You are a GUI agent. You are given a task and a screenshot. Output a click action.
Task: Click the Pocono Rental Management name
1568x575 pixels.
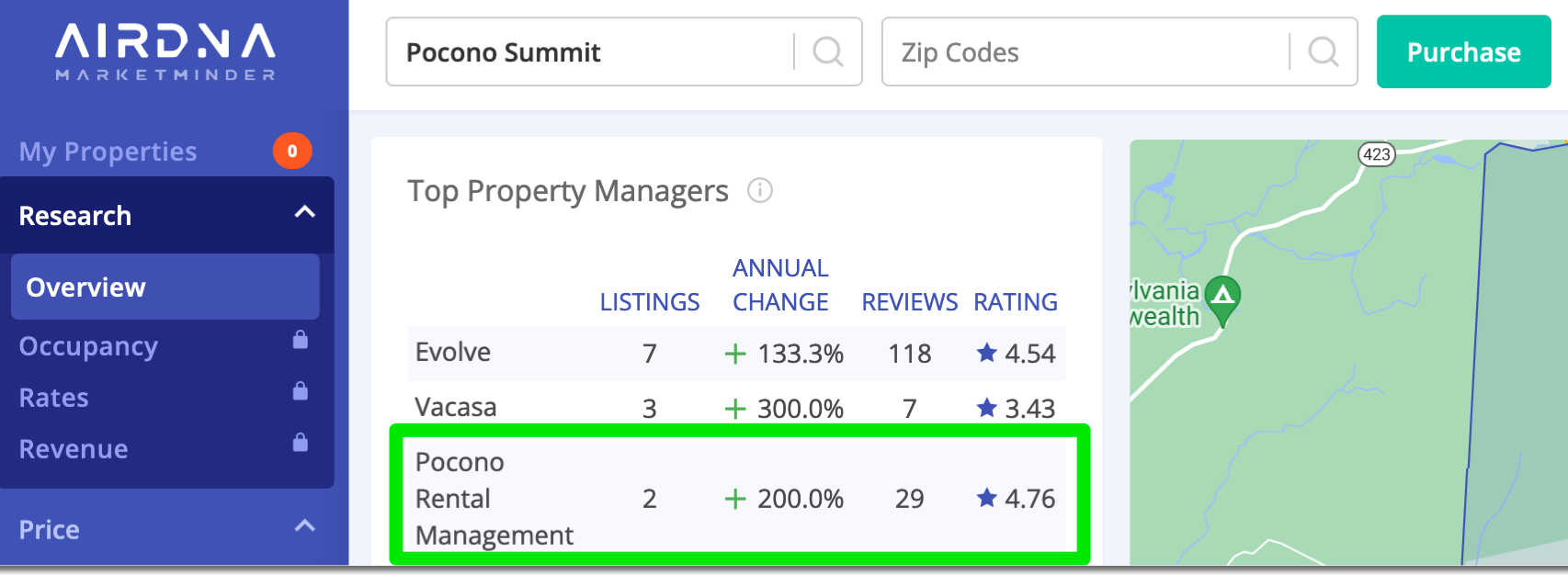[x=494, y=499]
